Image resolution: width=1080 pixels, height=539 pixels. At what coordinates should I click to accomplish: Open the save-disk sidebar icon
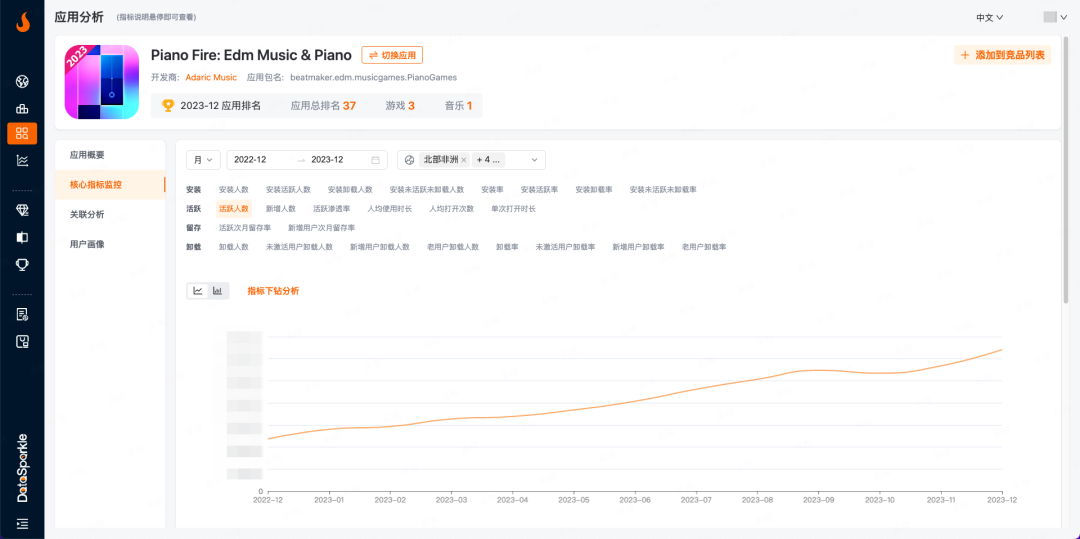(22, 341)
